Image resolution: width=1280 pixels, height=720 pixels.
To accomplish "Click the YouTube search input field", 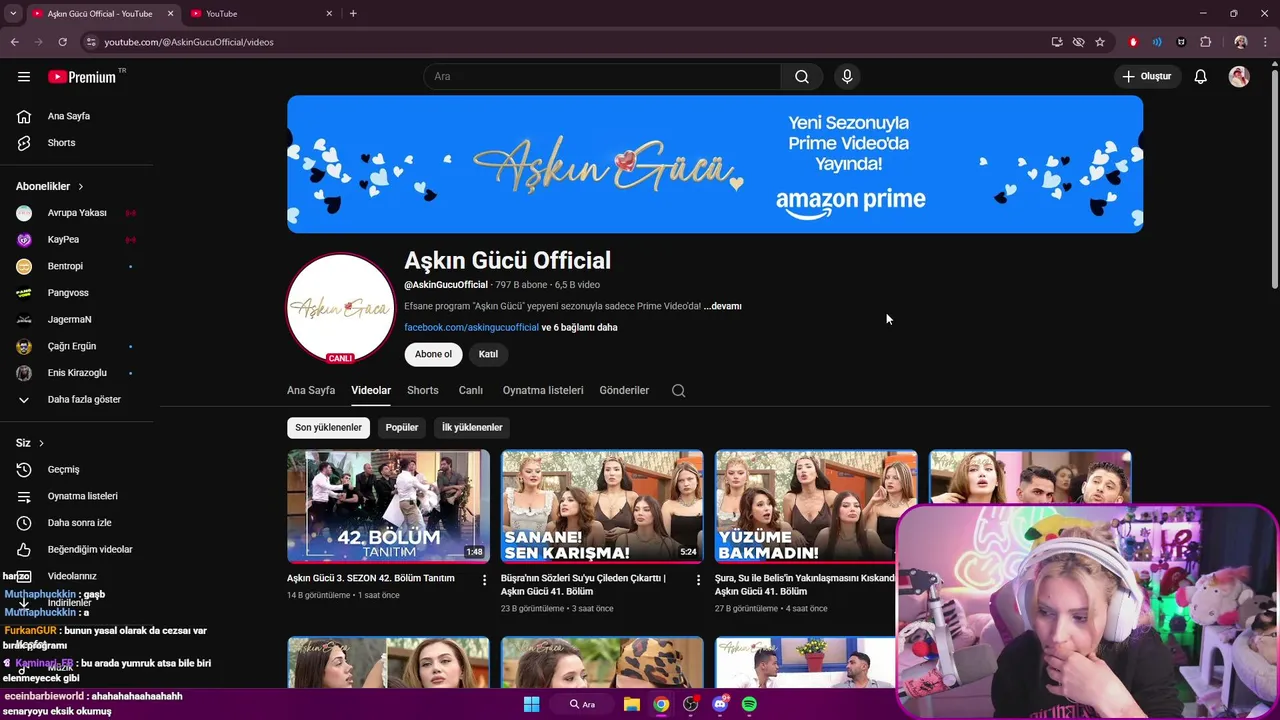I will pos(602,77).
